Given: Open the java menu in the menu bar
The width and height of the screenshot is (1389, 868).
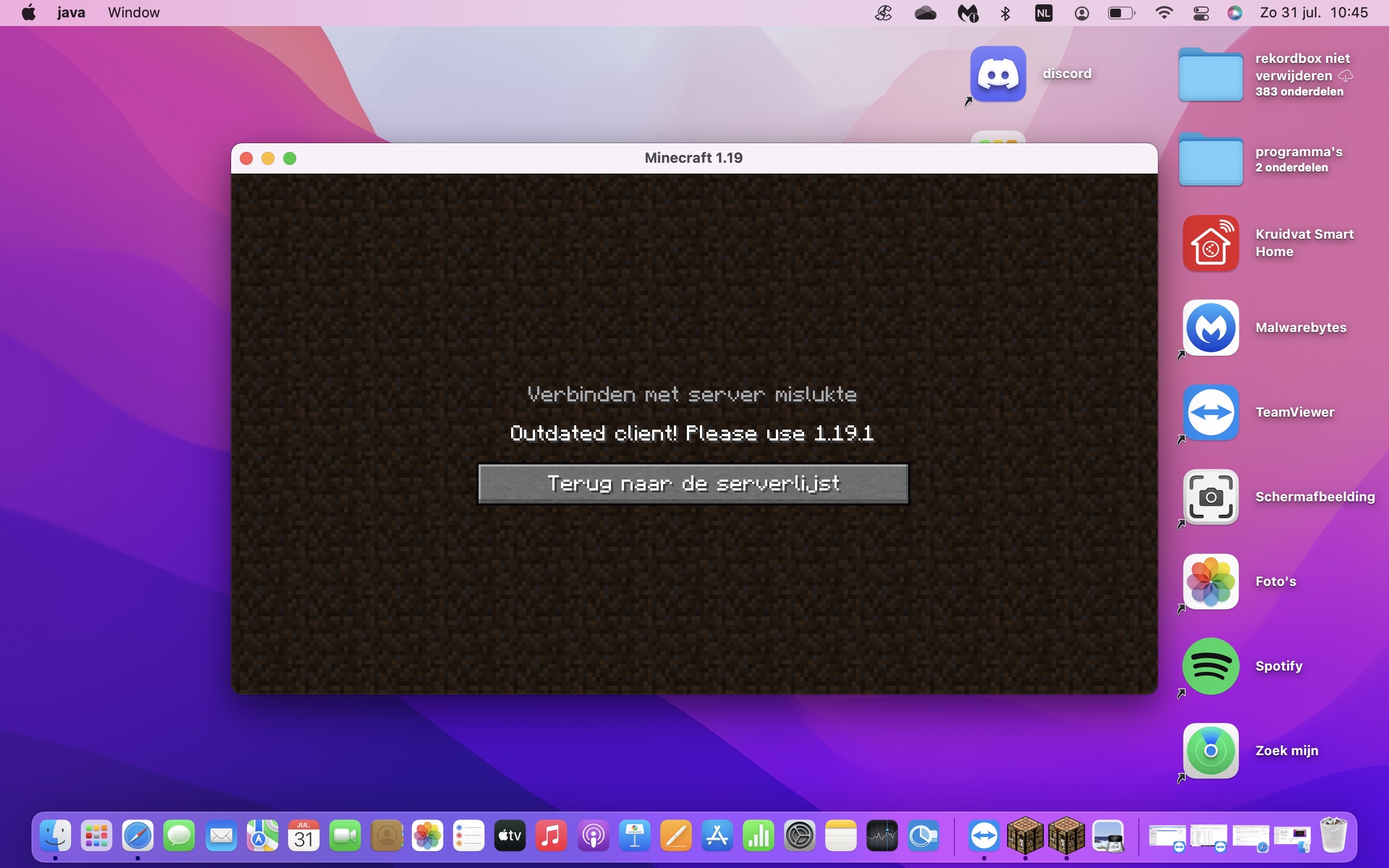Looking at the screenshot, I should [x=70, y=12].
